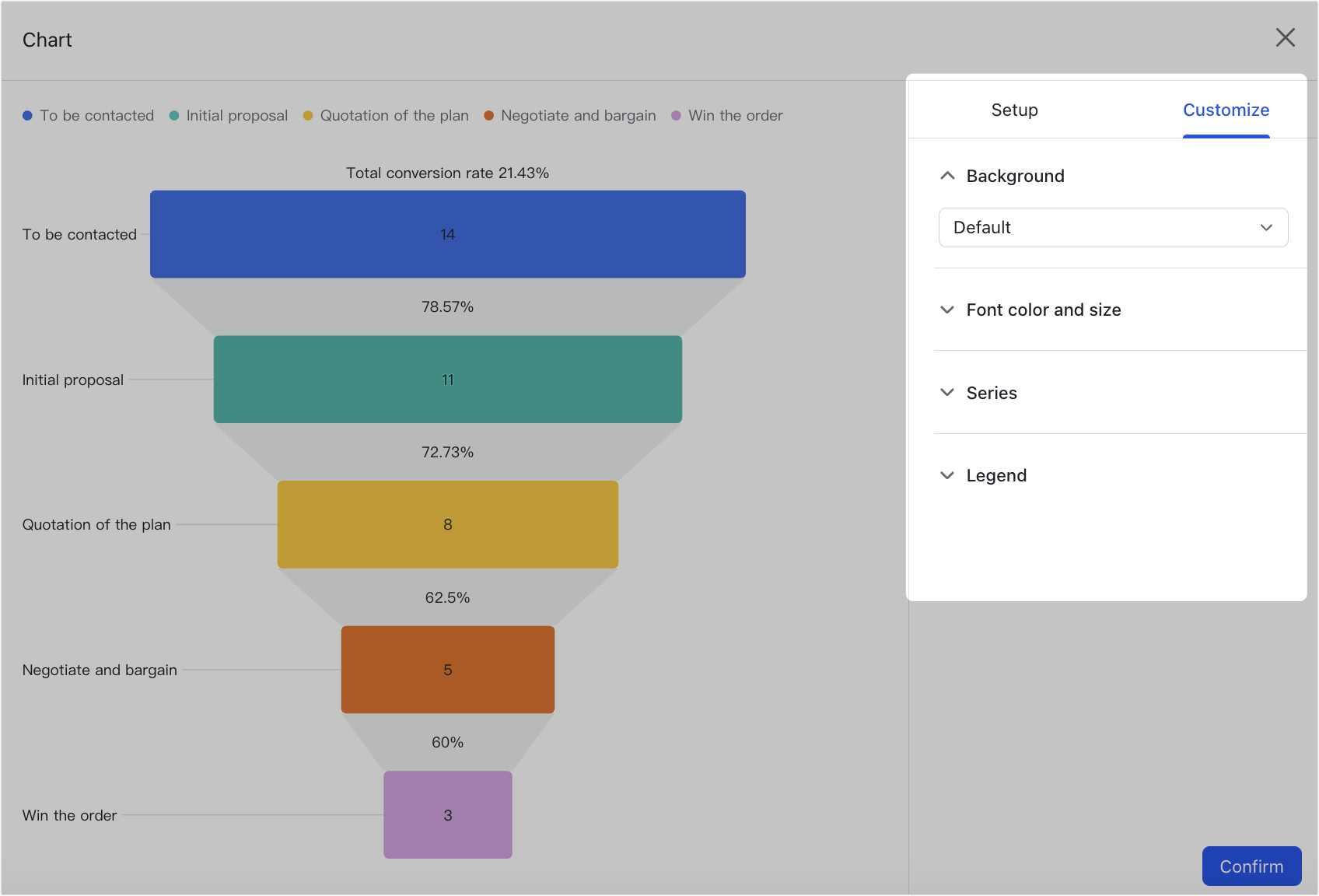Click the "Total conversion rate 21.43%" title
The height and width of the screenshot is (896, 1319).
(x=447, y=173)
